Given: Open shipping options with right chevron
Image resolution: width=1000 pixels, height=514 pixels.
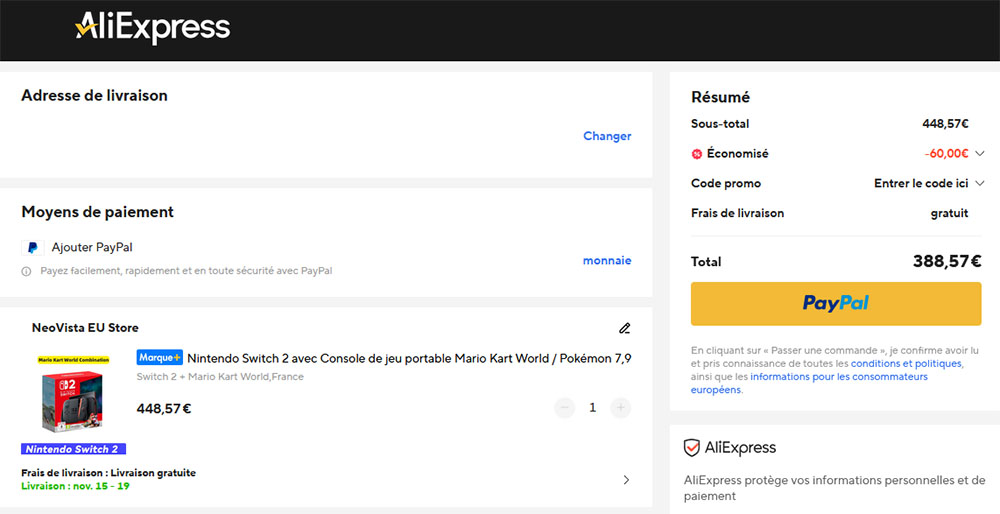Looking at the screenshot, I should tap(626, 480).
